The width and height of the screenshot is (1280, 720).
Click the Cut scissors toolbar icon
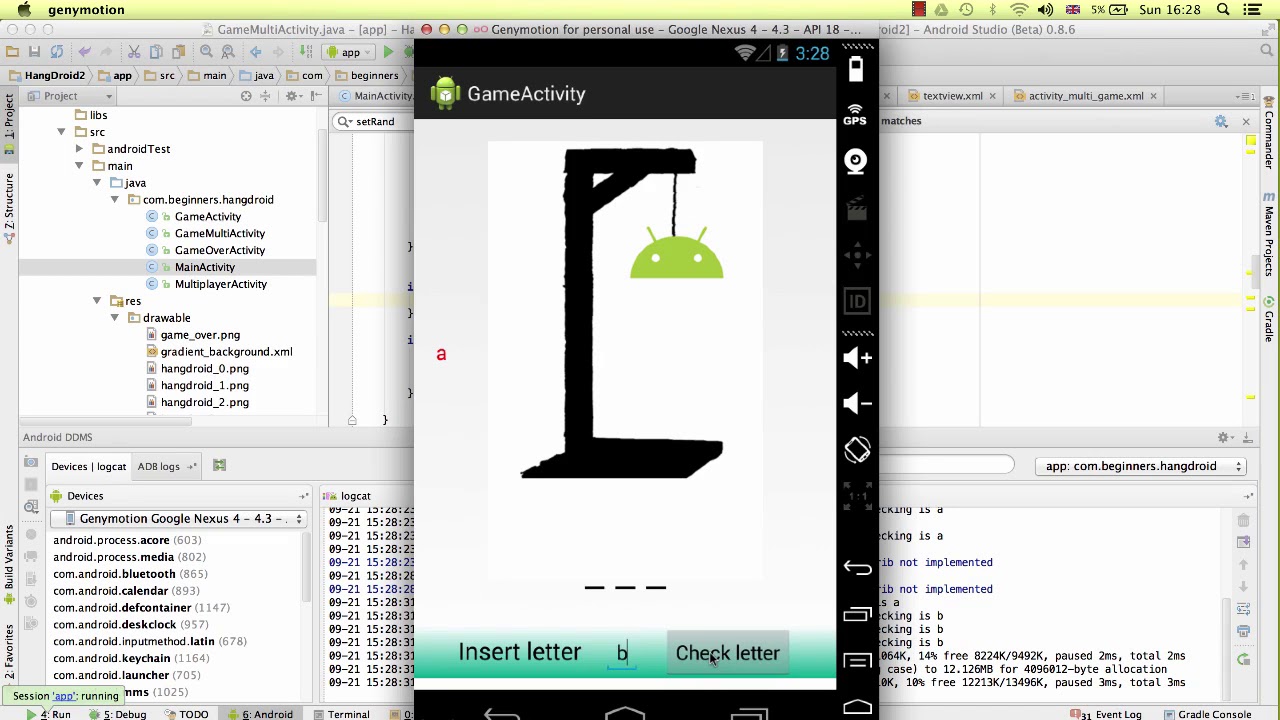pos(133,52)
